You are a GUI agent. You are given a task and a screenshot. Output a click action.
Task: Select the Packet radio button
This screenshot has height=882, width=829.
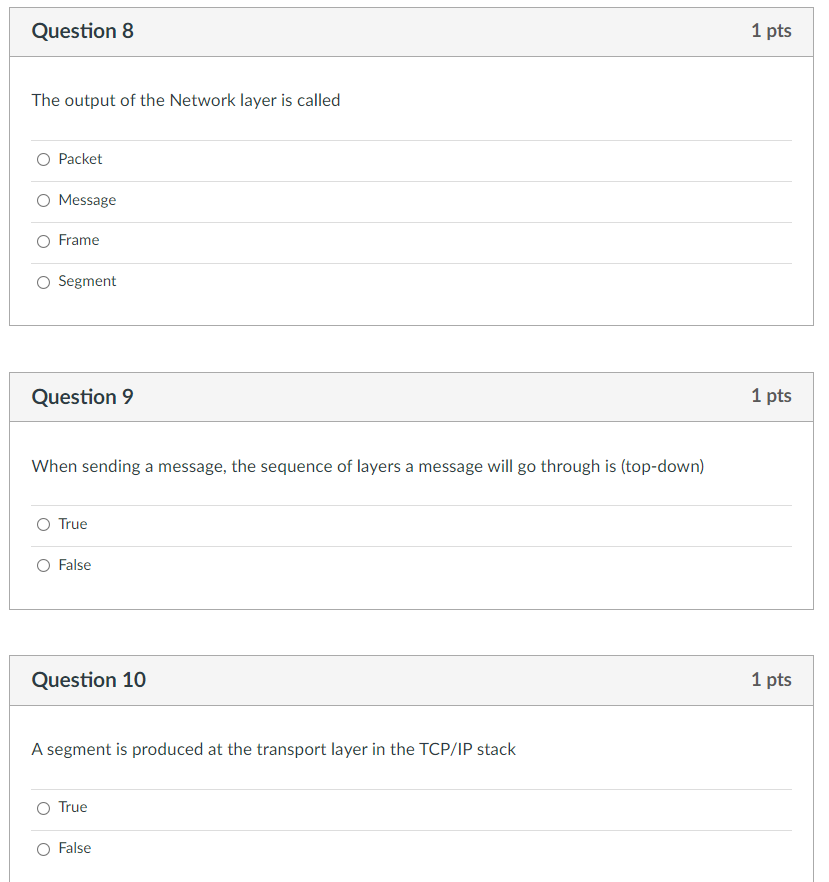(43, 159)
